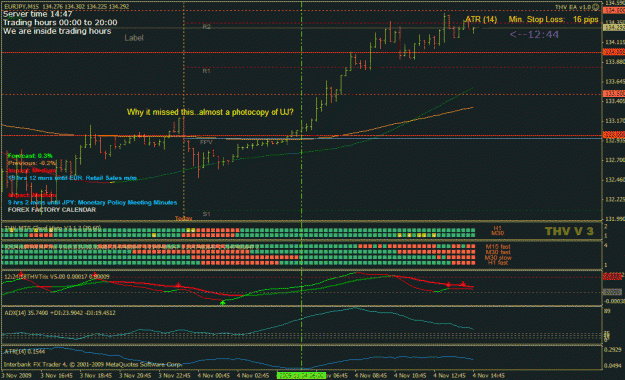
Task: Click 'FOREX FACTORY CALENDAR' label
Action: (x=52, y=210)
